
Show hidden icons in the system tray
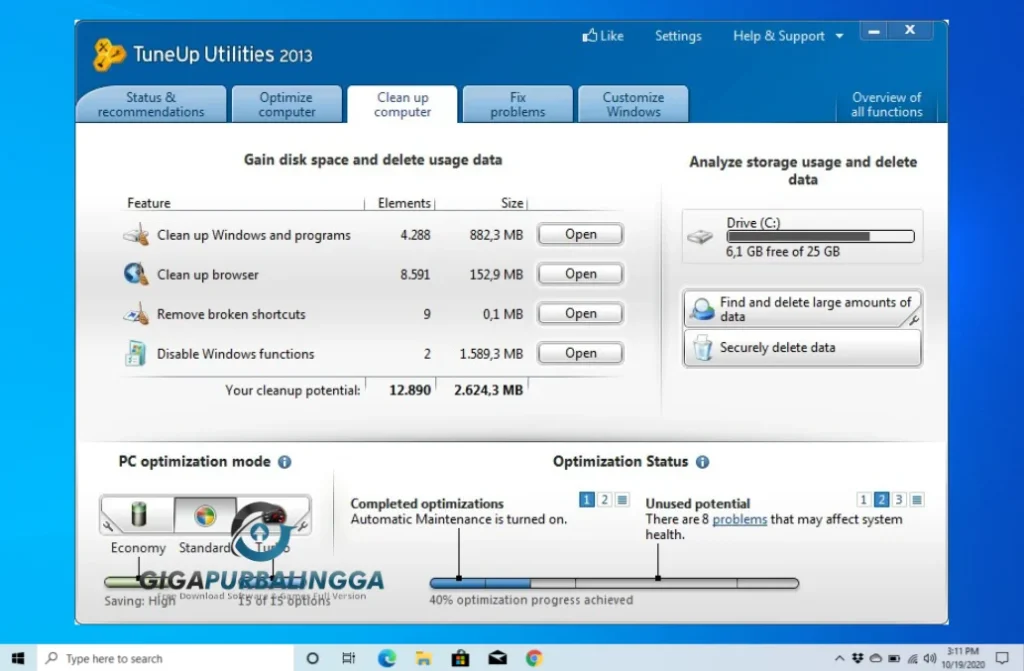[840, 658]
